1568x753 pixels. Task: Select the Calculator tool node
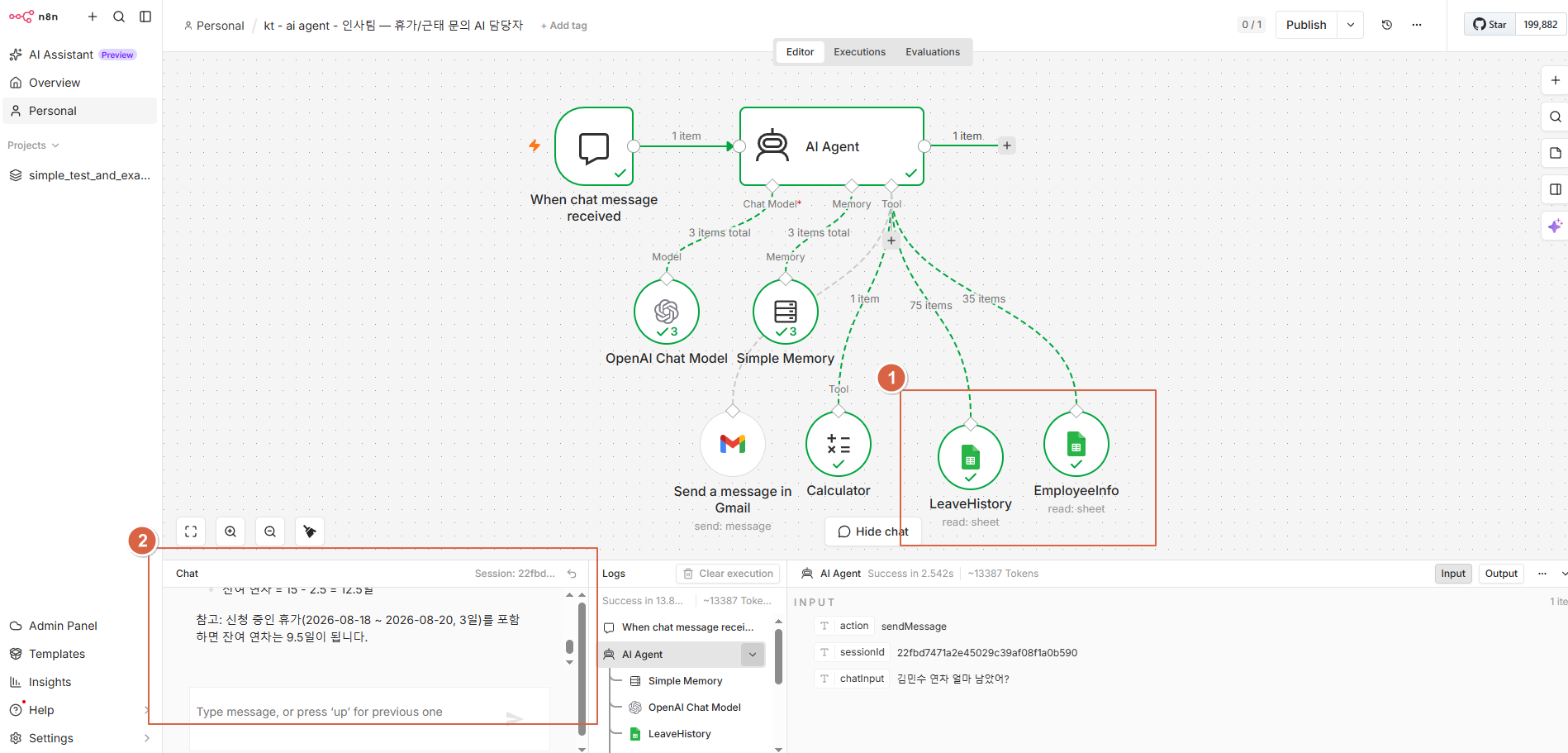[x=839, y=444]
